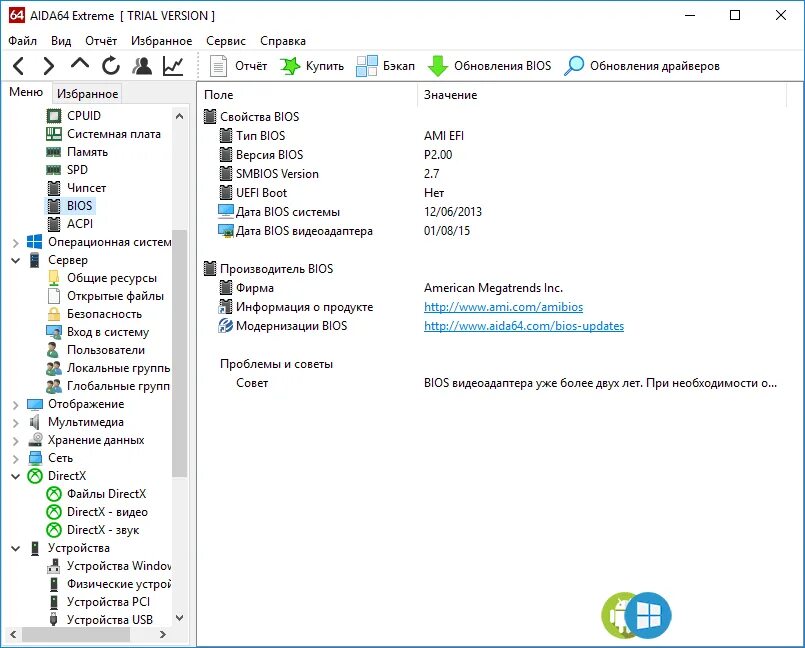Click the Значение column header
This screenshot has width=805, height=648.
pos(602,95)
